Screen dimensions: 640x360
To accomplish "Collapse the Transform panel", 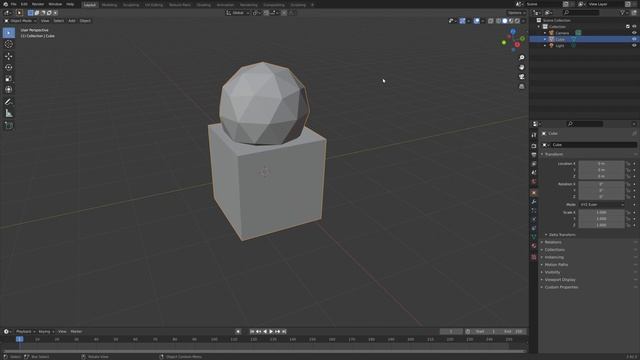I will [553, 154].
